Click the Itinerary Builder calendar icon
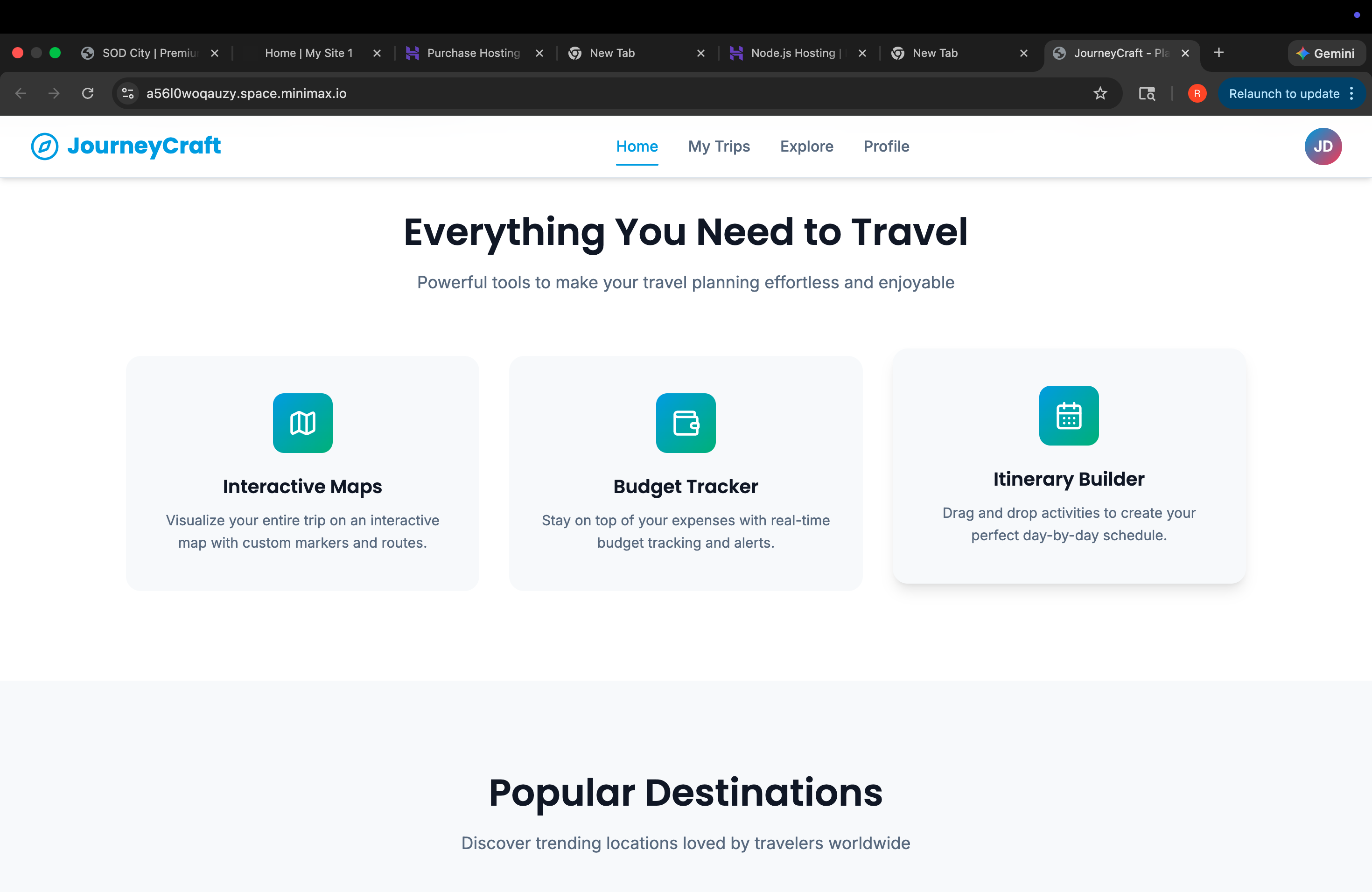This screenshot has height=892, width=1372. coord(1068,416)
